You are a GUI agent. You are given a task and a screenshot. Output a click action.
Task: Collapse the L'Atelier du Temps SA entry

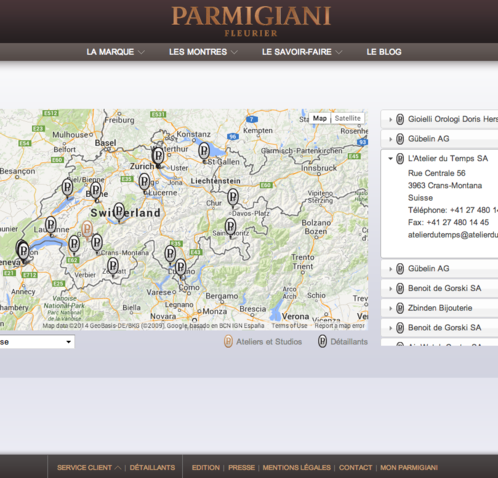coord(390,159)
